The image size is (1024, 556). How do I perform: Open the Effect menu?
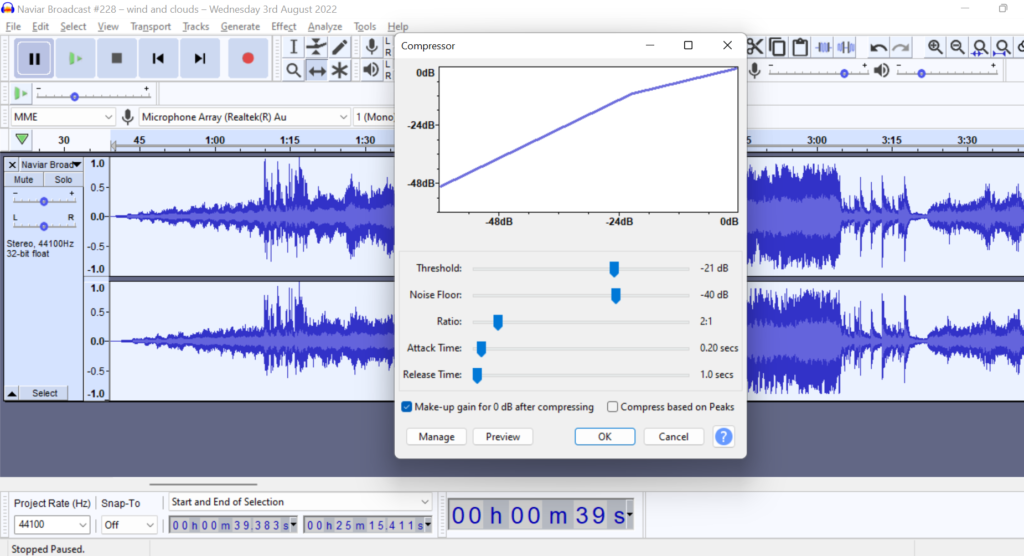283,26
